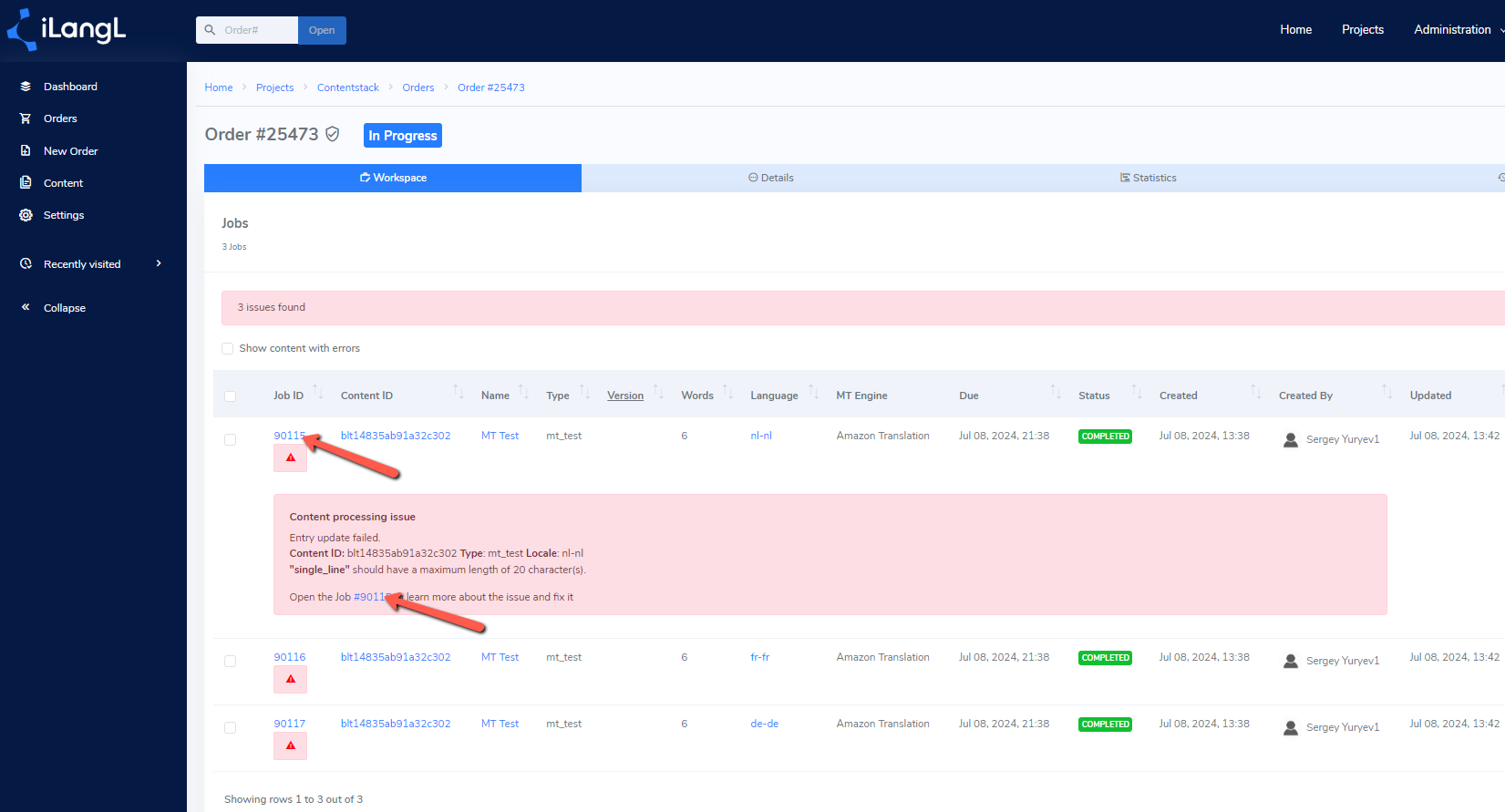Click the Version column header
The width and height of the screenshot is (1505, 812).
[x=625, y=396]
